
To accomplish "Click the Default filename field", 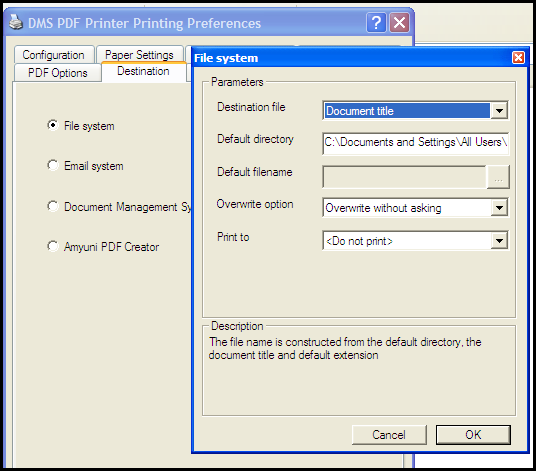I will click(404, 177).
